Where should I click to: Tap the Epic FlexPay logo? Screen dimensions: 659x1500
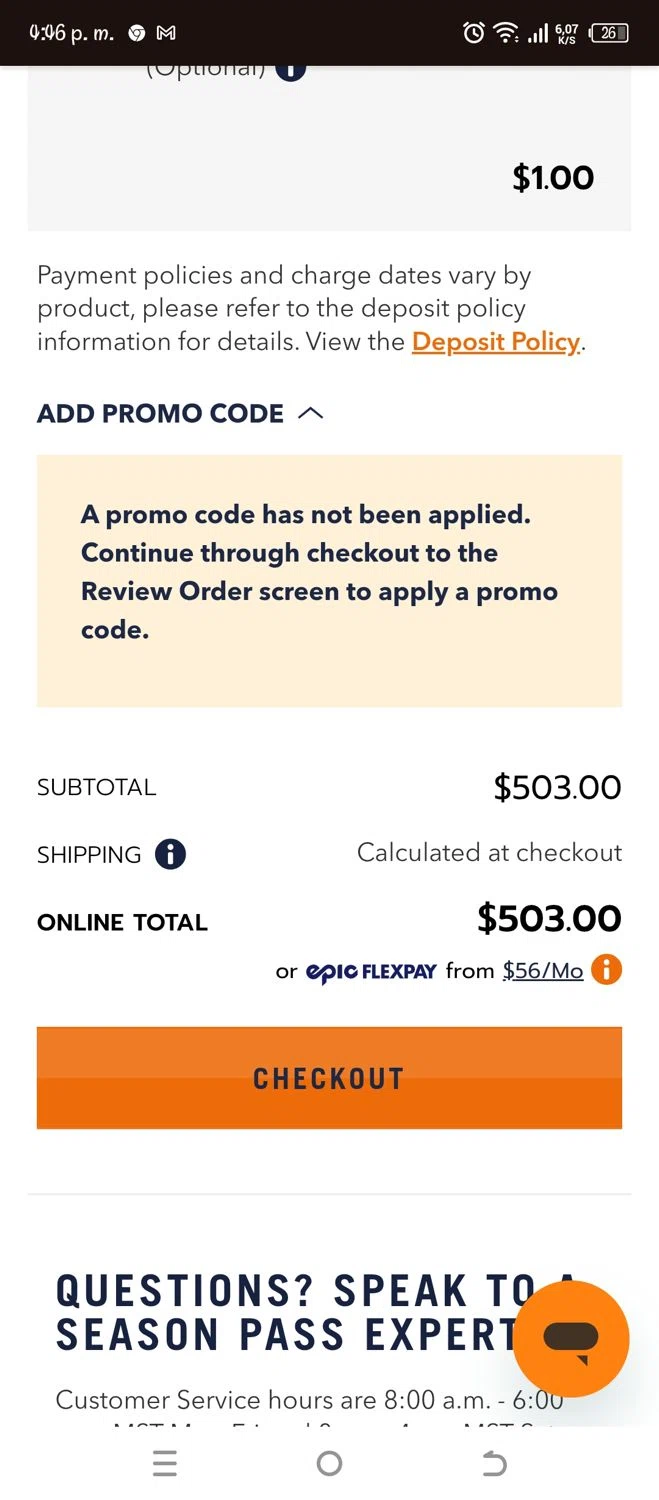[371, 971]
